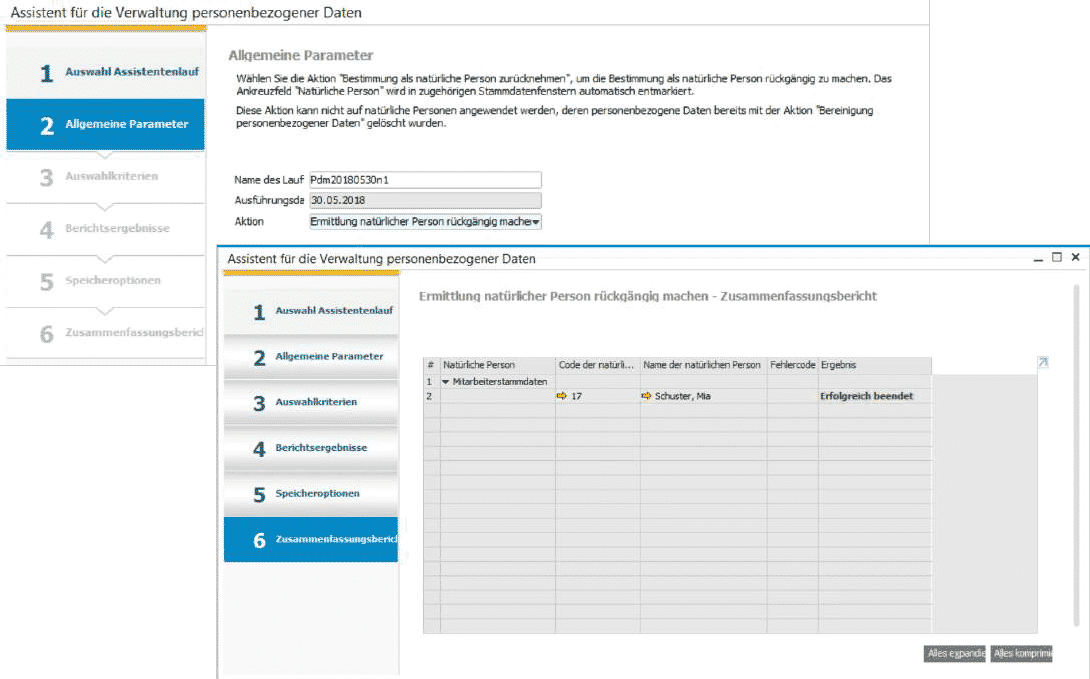1090x679 pixels.
Task: Click the # column header
Action: [x=432, y=365]
